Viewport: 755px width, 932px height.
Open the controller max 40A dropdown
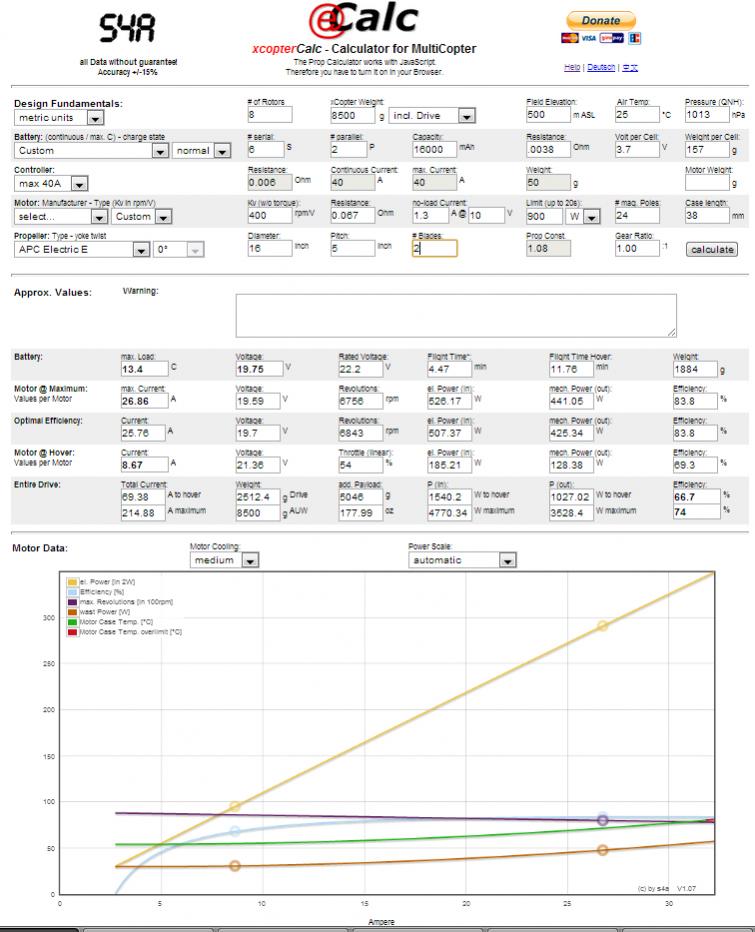52,183
